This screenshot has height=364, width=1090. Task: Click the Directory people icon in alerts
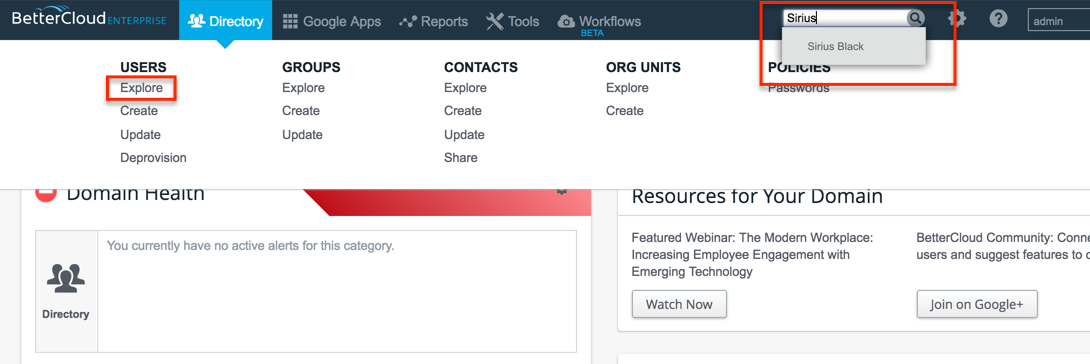[x=66, y=279]
